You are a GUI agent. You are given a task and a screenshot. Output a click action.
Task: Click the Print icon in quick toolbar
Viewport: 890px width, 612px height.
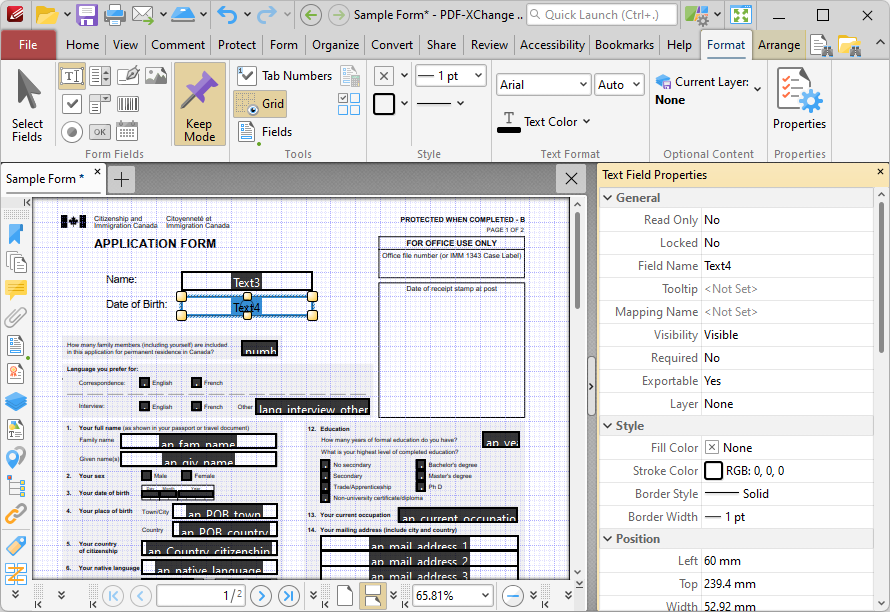(x=115, y=15)
